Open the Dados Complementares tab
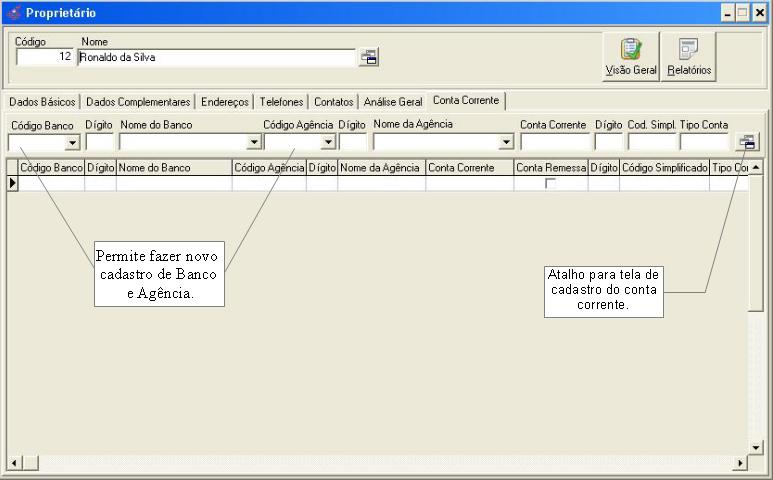The height and width of the screenshot is (480, 773). coord(138,102)
